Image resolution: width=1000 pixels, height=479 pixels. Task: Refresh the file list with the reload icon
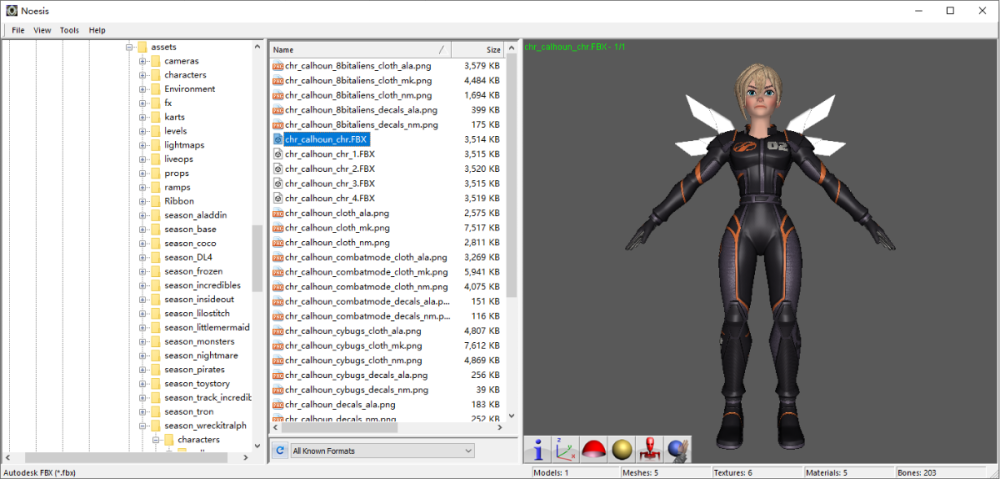tap(279, 451)
